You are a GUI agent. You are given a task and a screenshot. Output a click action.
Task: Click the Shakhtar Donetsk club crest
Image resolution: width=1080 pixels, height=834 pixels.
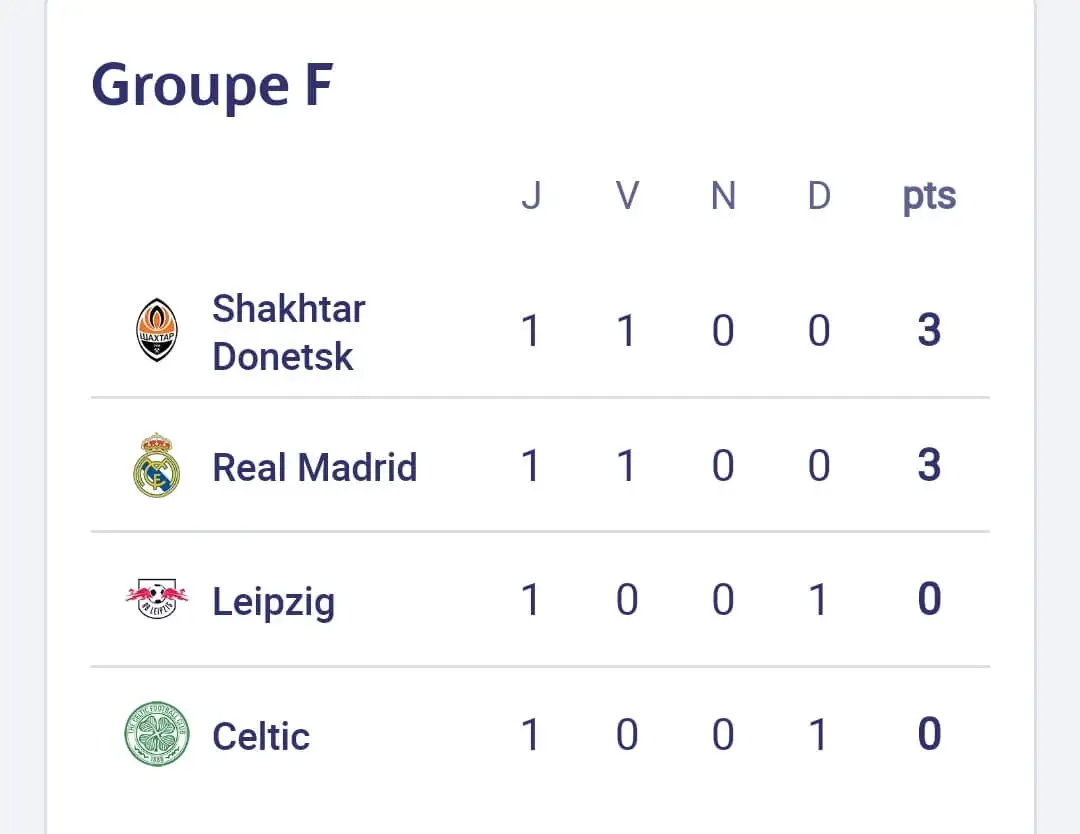[157, 330]
